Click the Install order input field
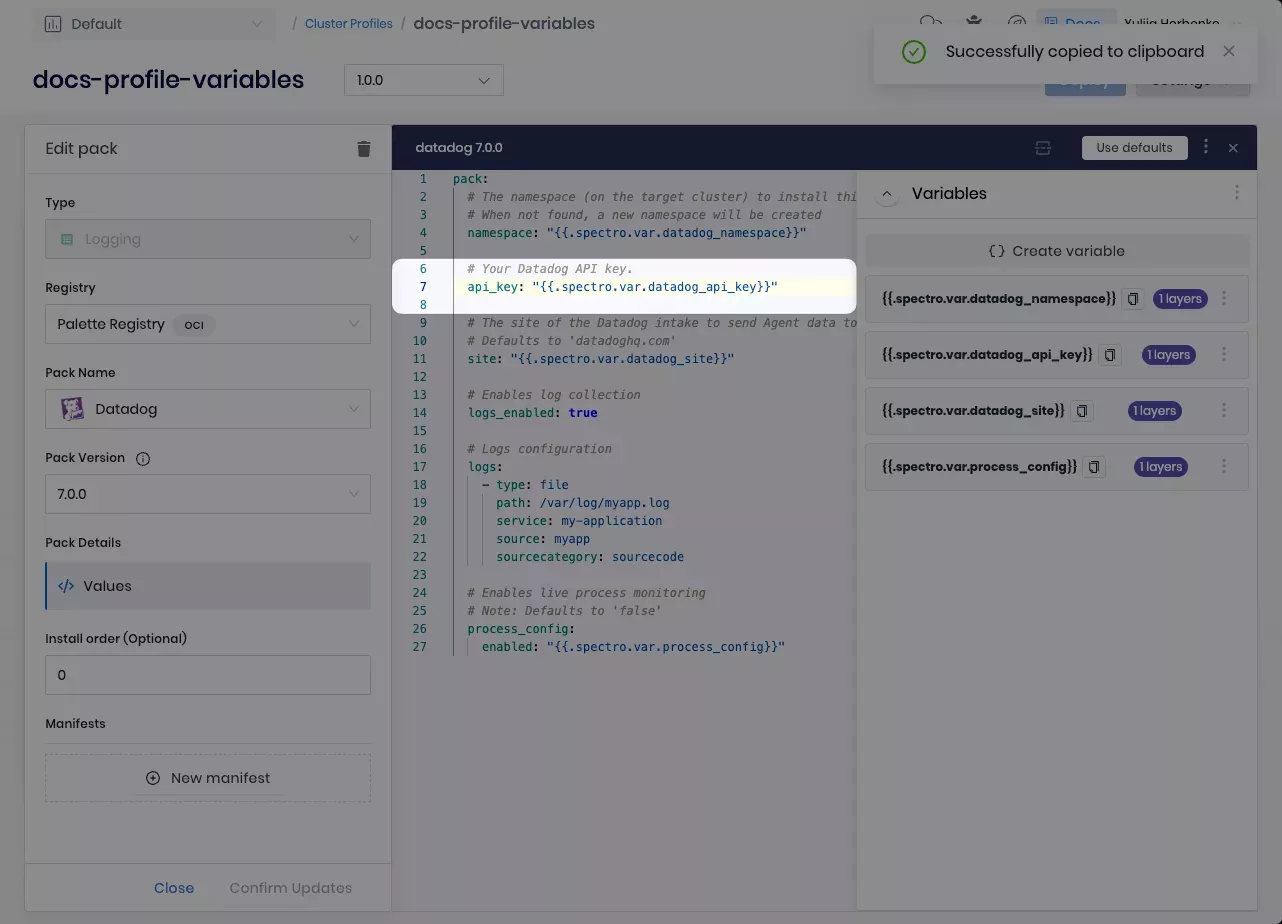 pos(208,675)
